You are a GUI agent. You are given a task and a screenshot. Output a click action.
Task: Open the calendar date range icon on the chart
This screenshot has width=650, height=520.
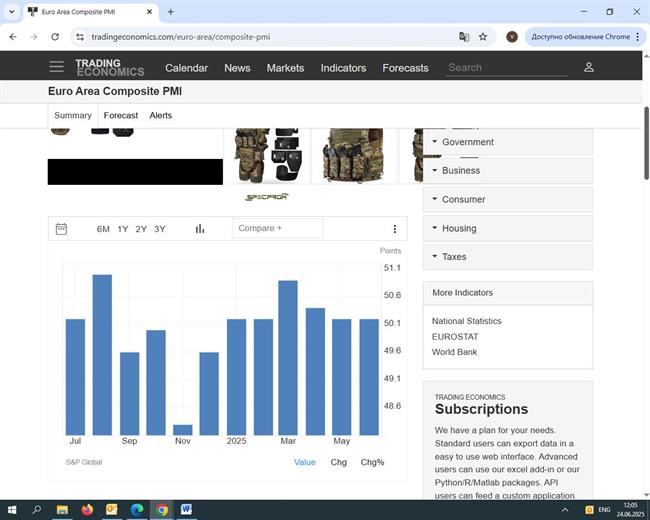[61, 229]
